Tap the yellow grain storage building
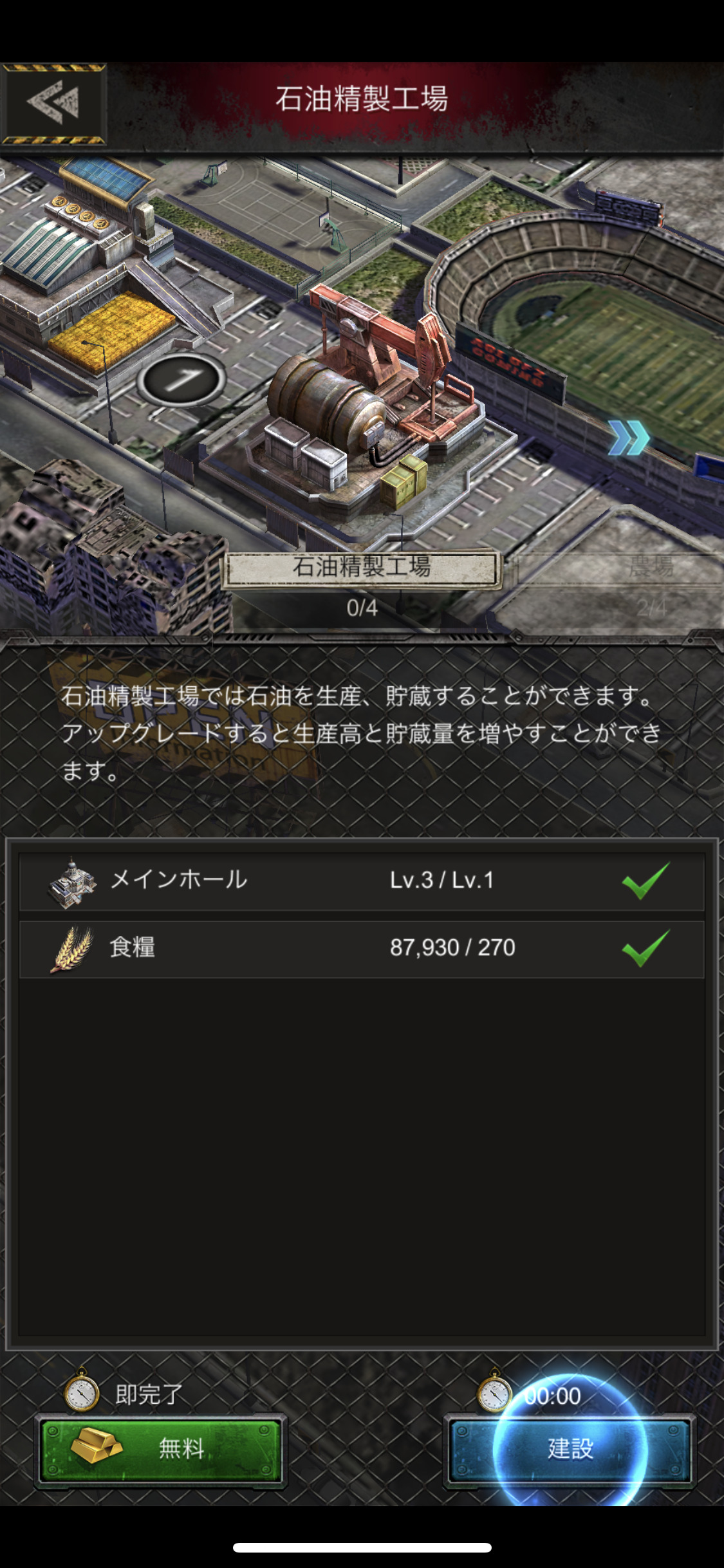724x1568 pixels. pyautogui.click(x=109, y=328)
